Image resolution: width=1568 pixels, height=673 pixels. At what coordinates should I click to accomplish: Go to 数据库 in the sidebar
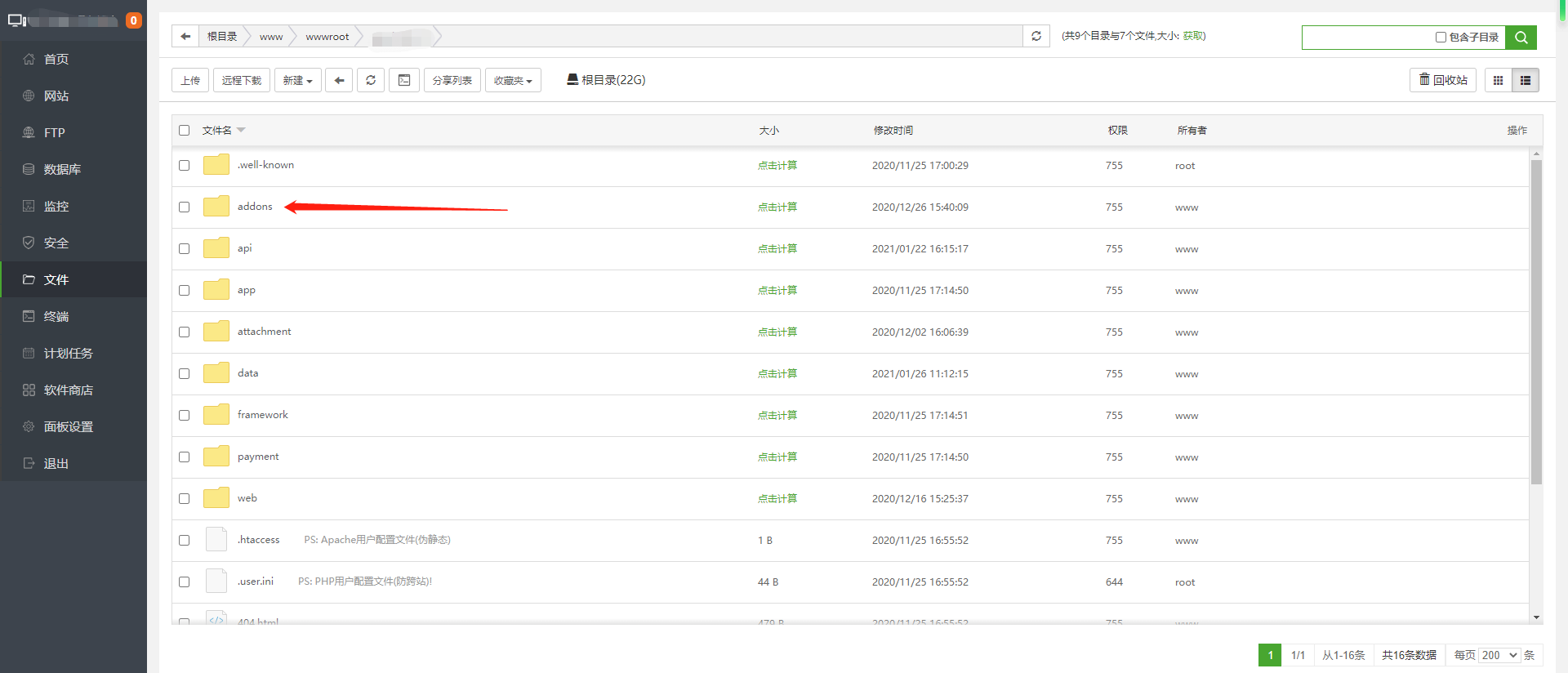coord(62,169)
